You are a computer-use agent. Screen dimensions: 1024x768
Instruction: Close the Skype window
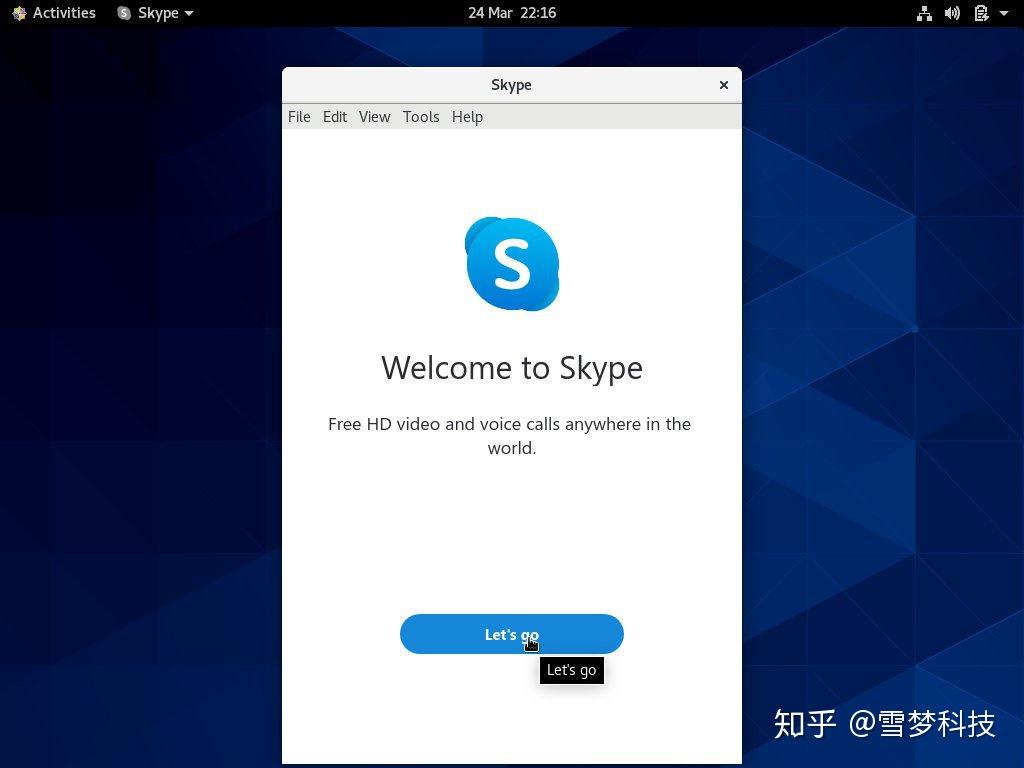(724, 85)
